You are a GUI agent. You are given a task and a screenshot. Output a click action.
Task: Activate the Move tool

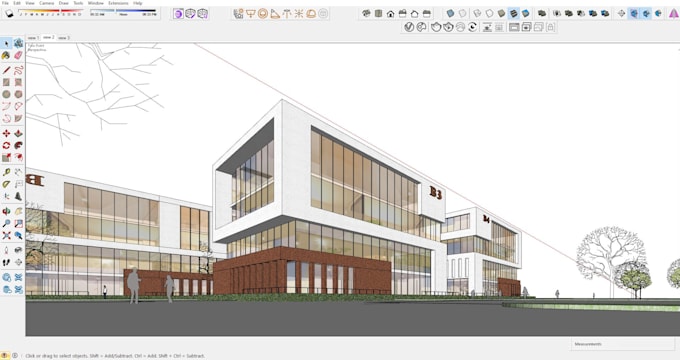[x=6, y=134]
